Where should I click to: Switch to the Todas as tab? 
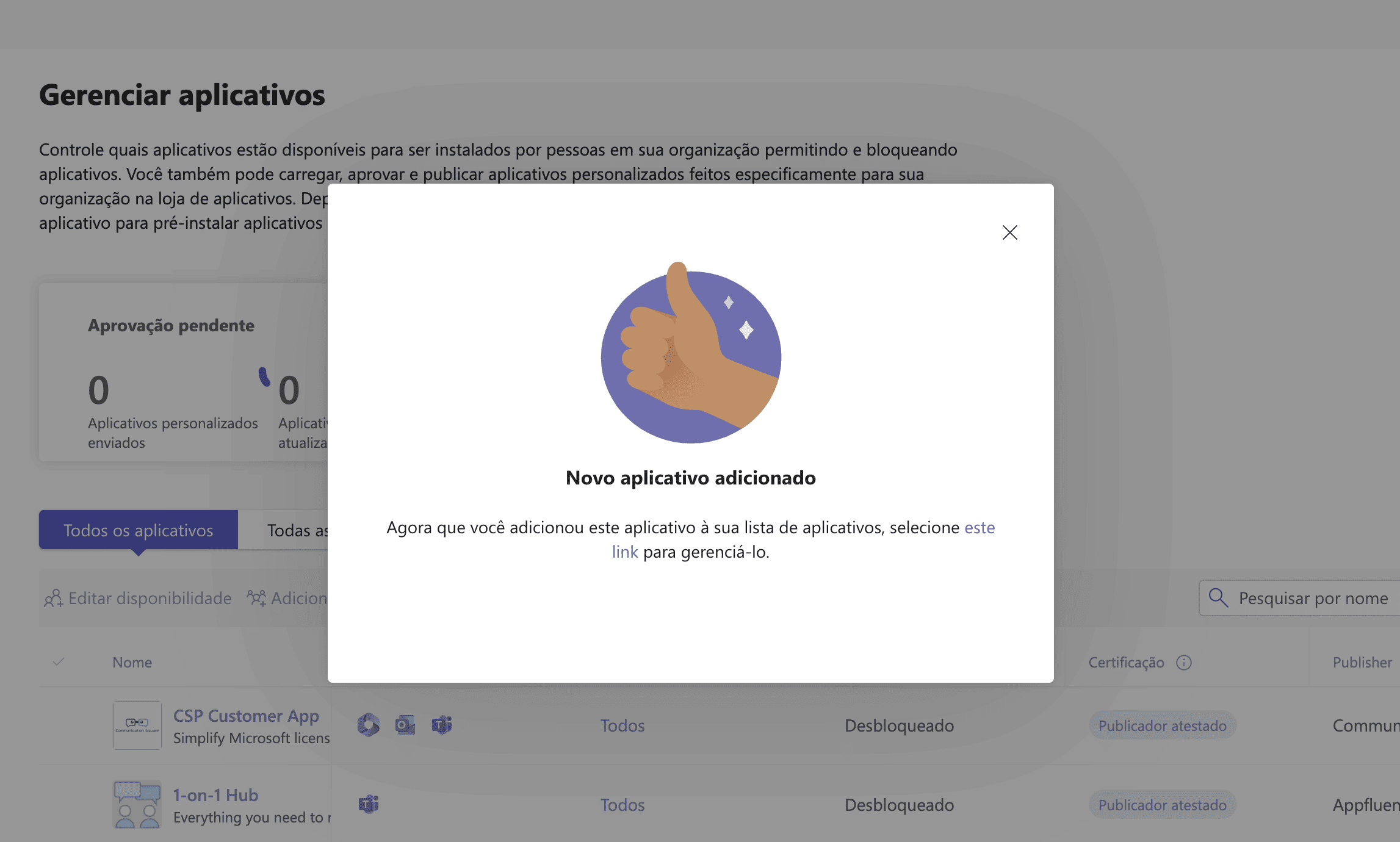click(x=296, y=530)
